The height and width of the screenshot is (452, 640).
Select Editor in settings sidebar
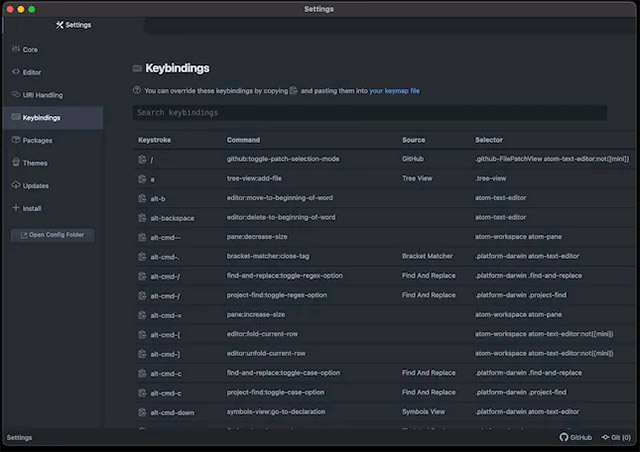point(32,72)
